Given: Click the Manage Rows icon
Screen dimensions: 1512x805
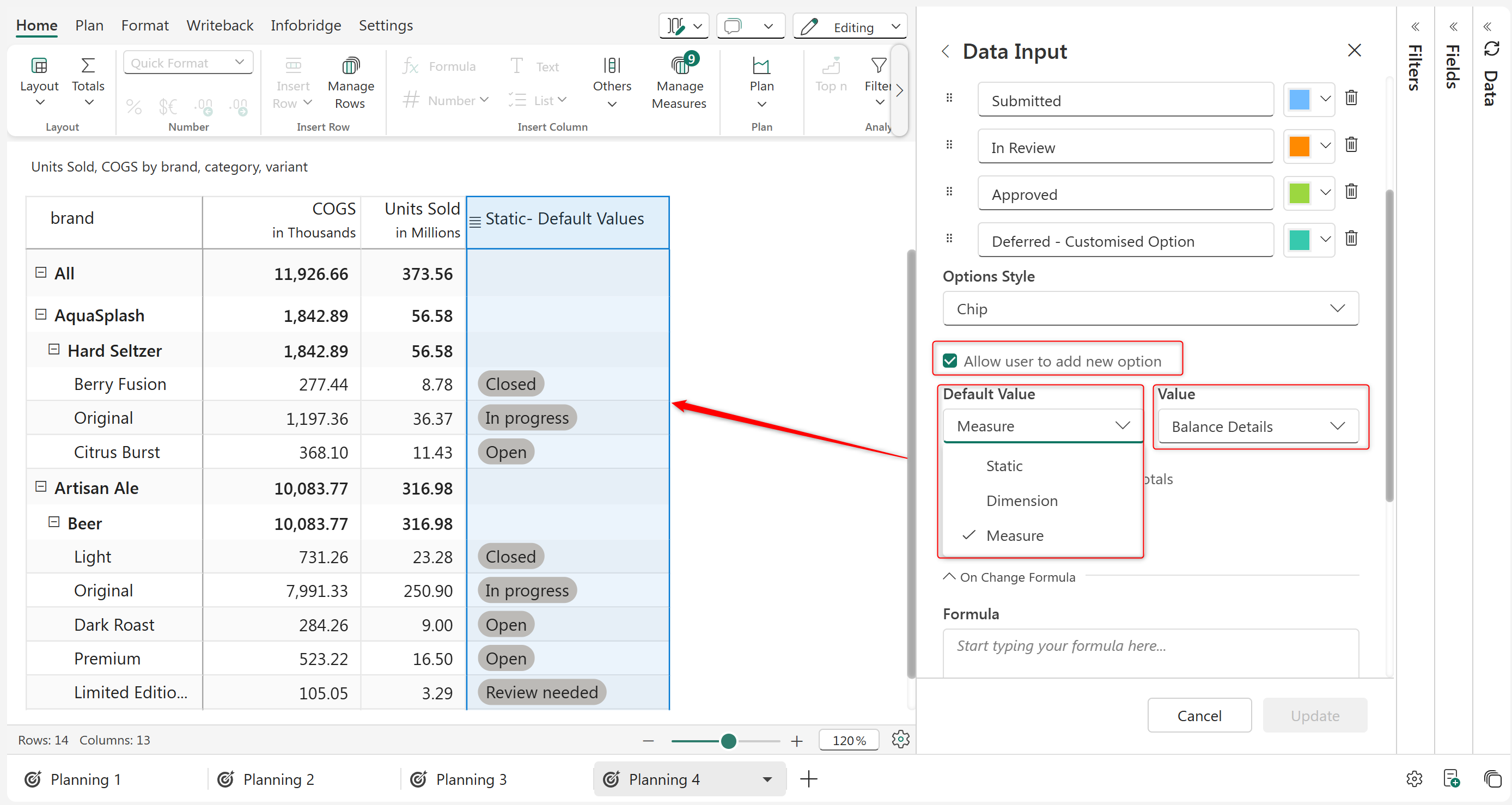Looking at the screenshot, I should [x=350, y=66].
